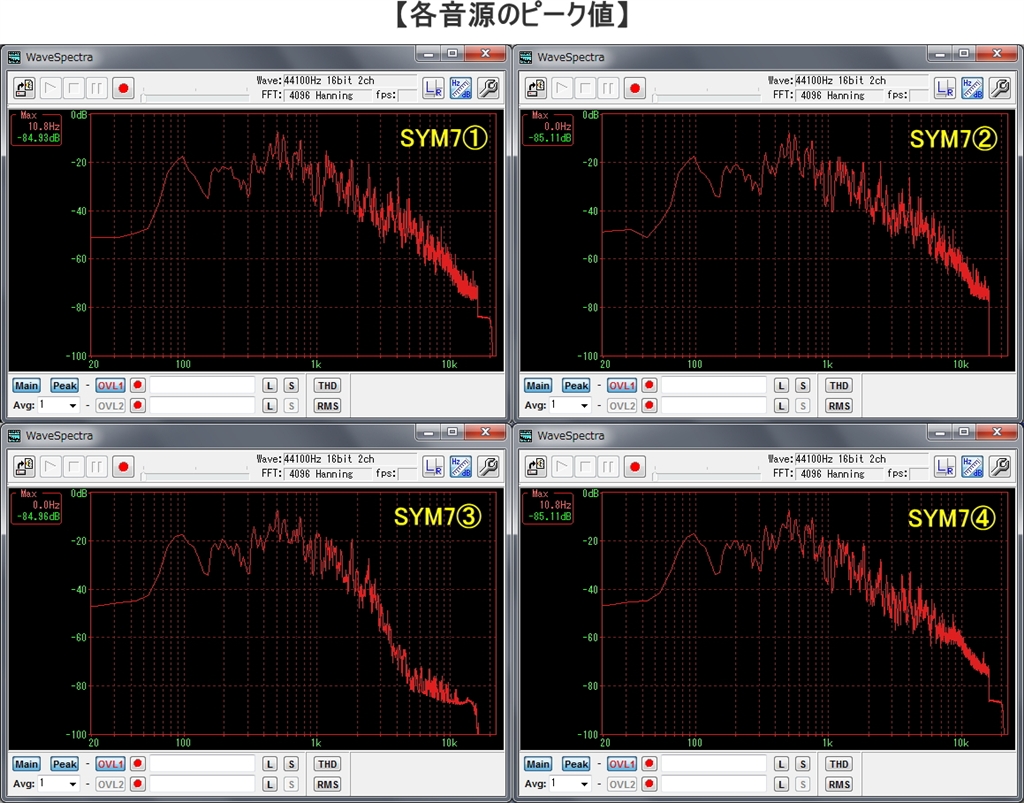Toggle Main display in SYM7① window
The height and width of the screenshot is (803, 1024).
[27, 386]
